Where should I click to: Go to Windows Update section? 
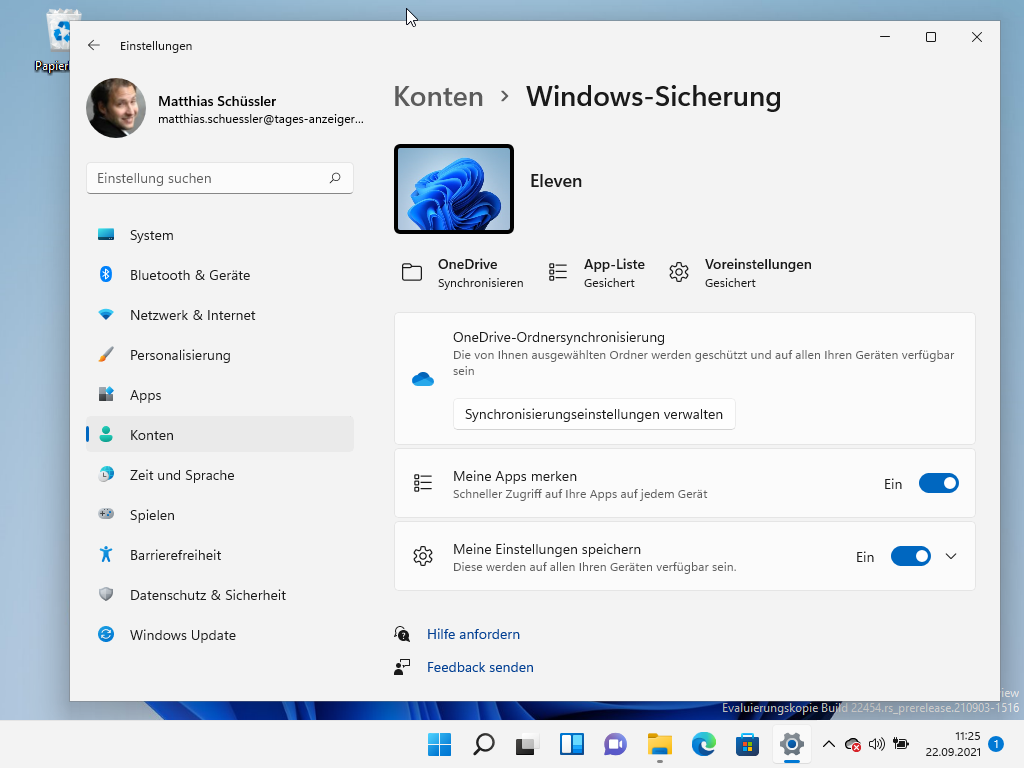pyautogui.click(x=183, y=635)
